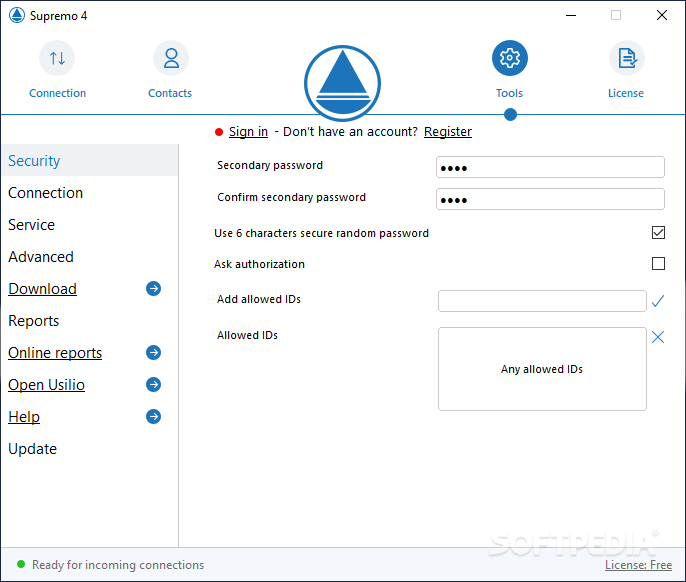Click the green ready status dot

click(x=21, y=564)
